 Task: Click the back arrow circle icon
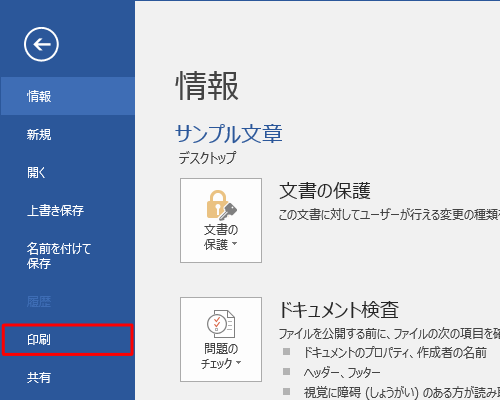click(x=41, y=44)
